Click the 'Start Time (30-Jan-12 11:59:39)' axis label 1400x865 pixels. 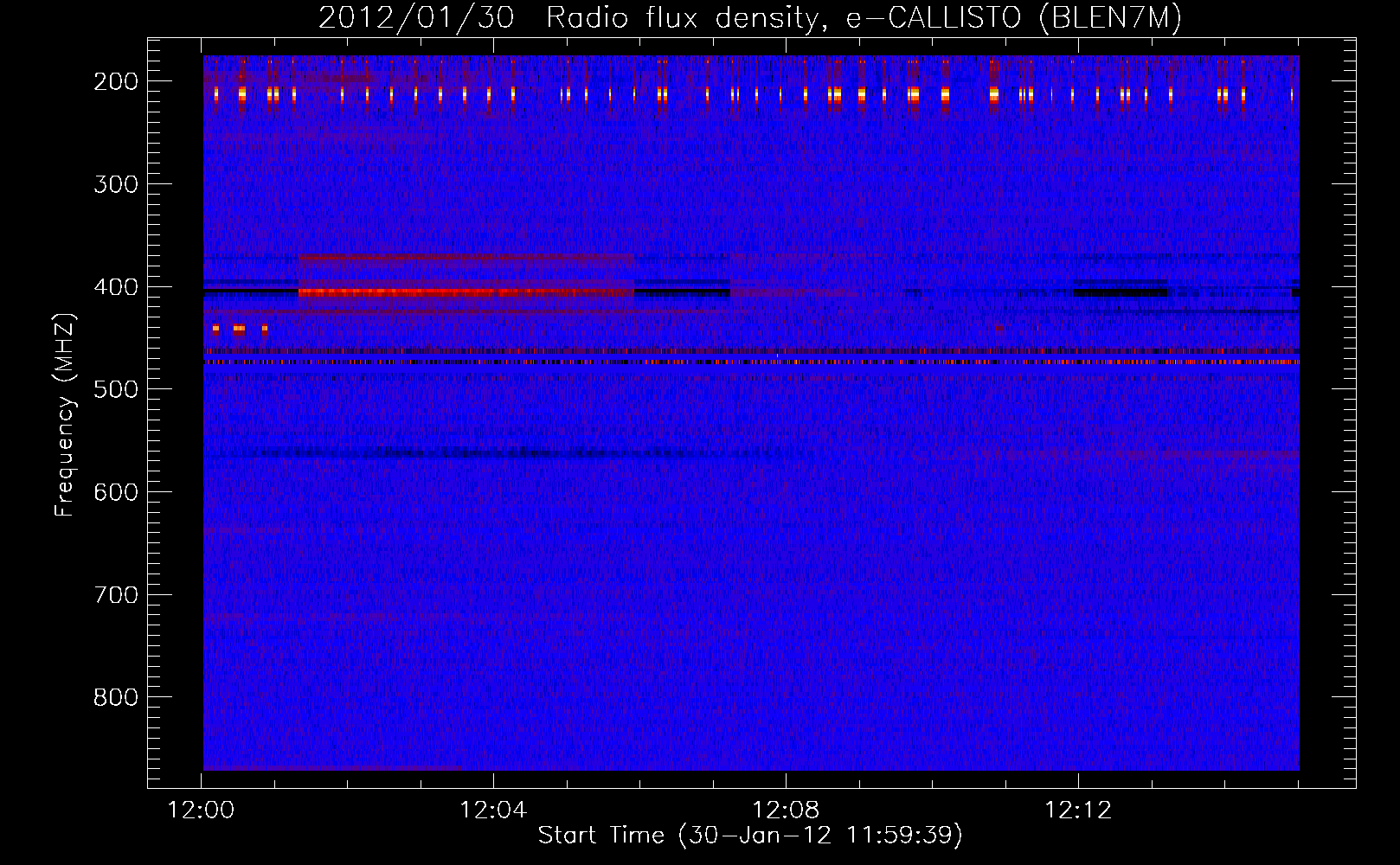[750, 836]
